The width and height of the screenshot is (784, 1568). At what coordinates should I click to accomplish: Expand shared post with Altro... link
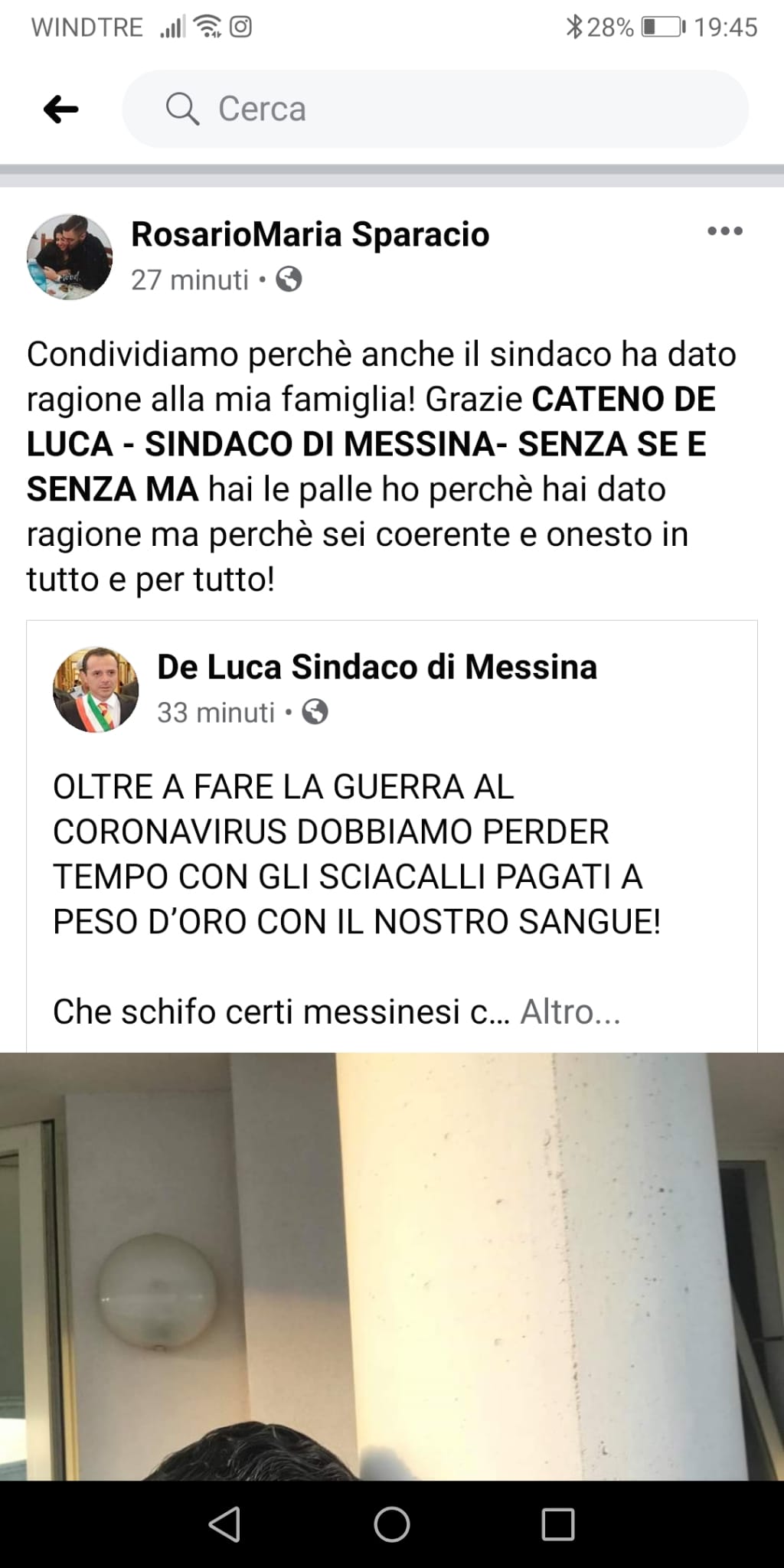(x=570, y=1012)
